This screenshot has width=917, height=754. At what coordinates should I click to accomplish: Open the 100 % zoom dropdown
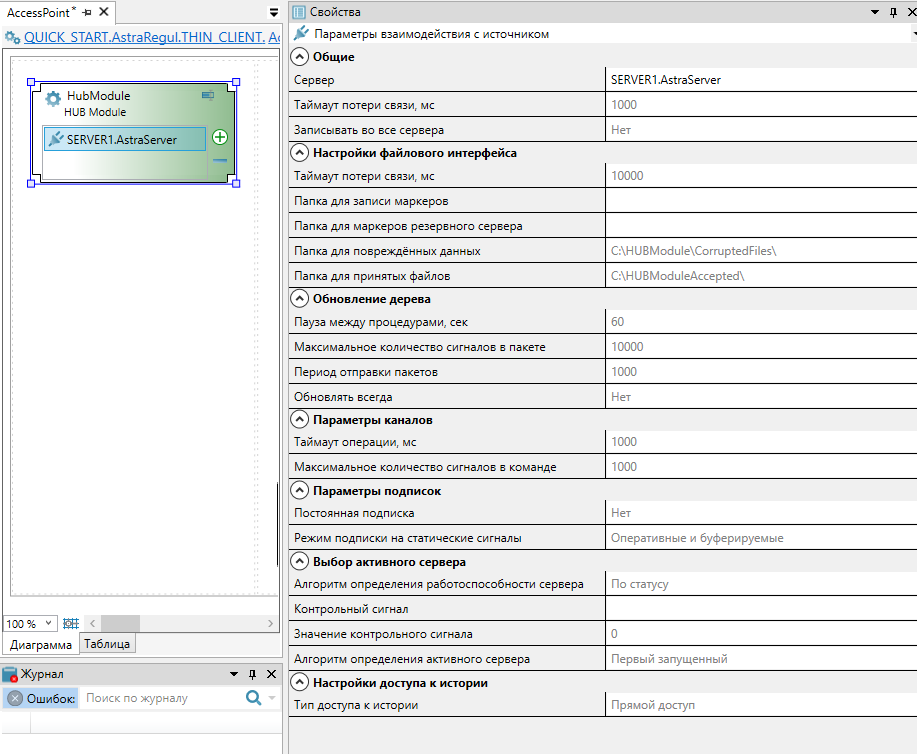point(49,624)
